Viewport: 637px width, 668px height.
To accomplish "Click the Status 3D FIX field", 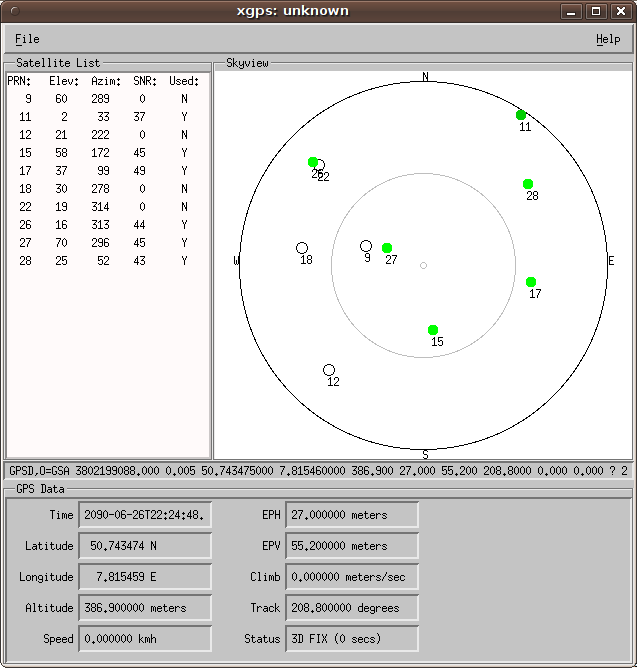I will [351, 638].
